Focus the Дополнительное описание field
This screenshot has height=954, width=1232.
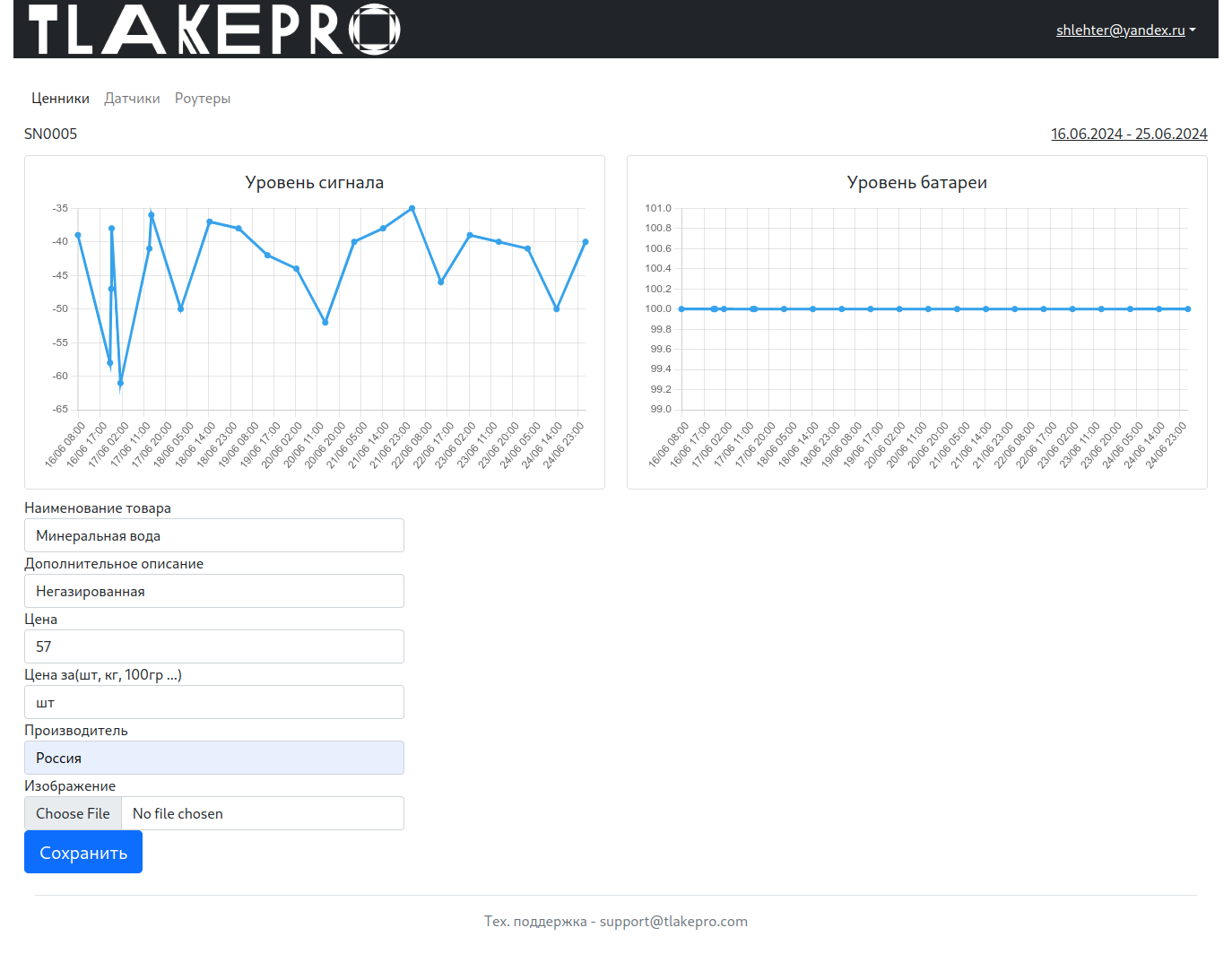(213, 591)
